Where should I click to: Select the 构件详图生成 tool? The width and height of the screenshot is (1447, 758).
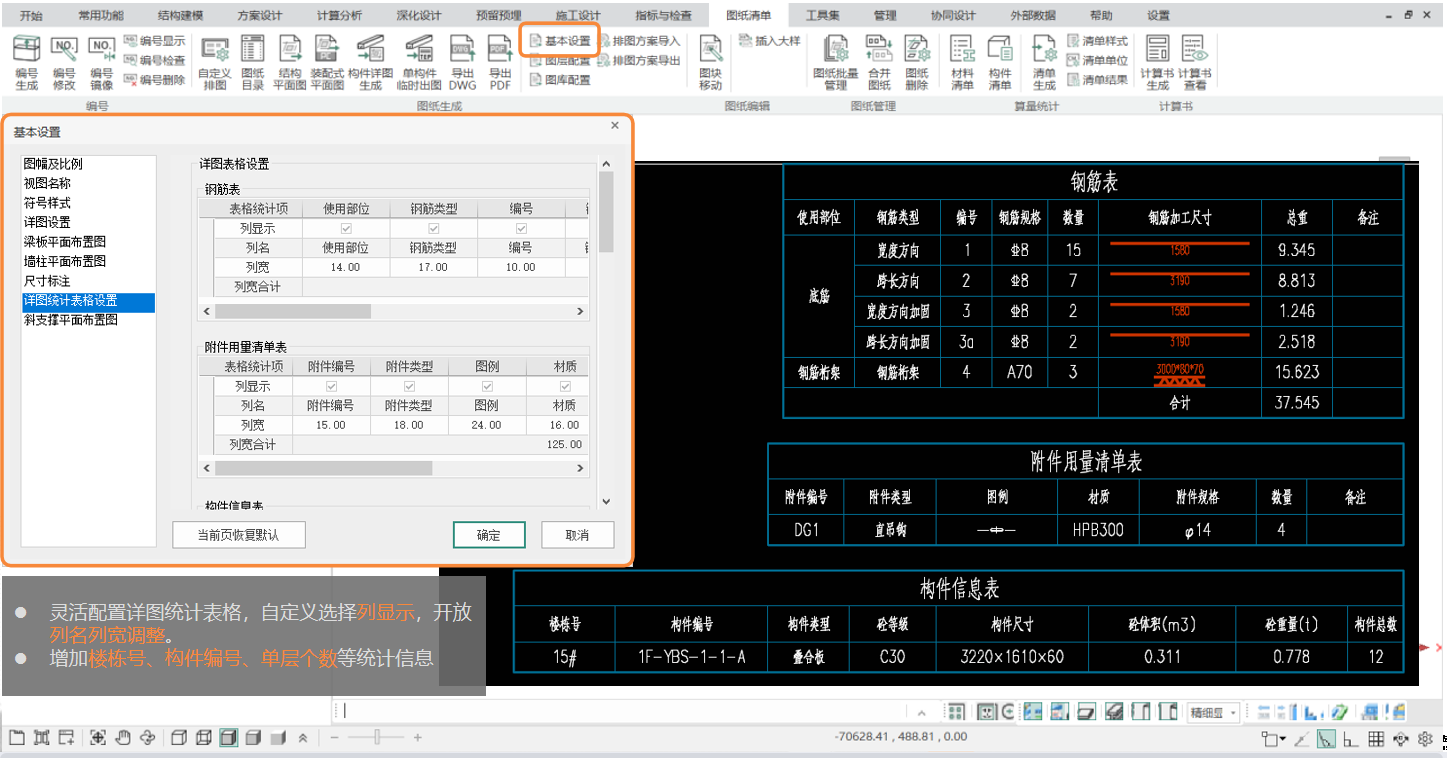tap(370, 62)
